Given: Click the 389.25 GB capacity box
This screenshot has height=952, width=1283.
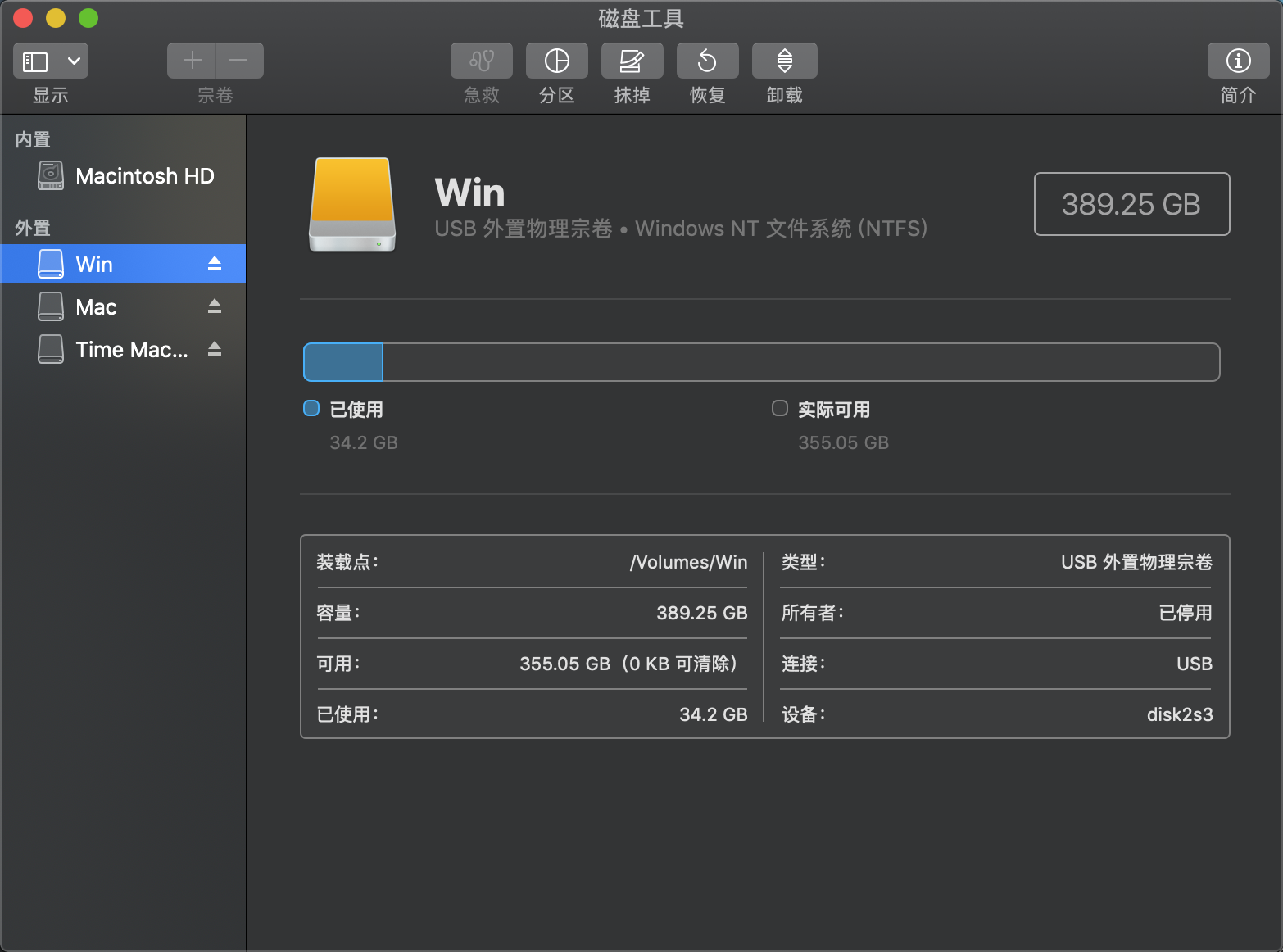Looking at the screenshot, I should [x=1131, y=204].
